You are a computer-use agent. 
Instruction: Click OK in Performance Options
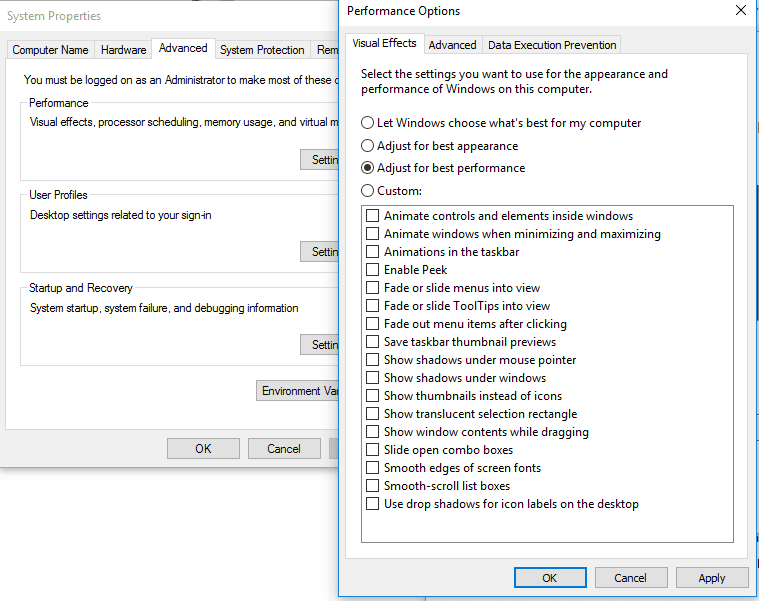point(550,578)
